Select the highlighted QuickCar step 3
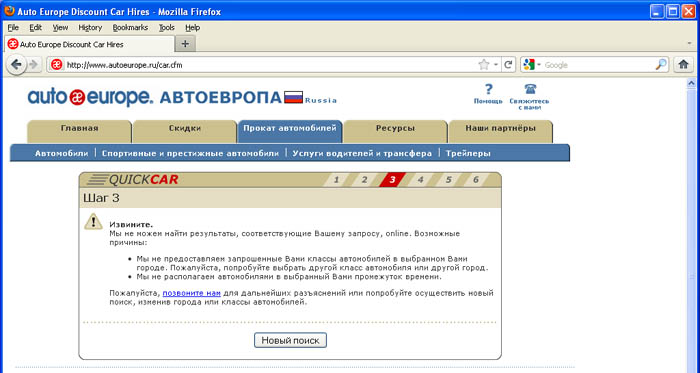Screen dimensions: 700x373 (x=392, y=180)
